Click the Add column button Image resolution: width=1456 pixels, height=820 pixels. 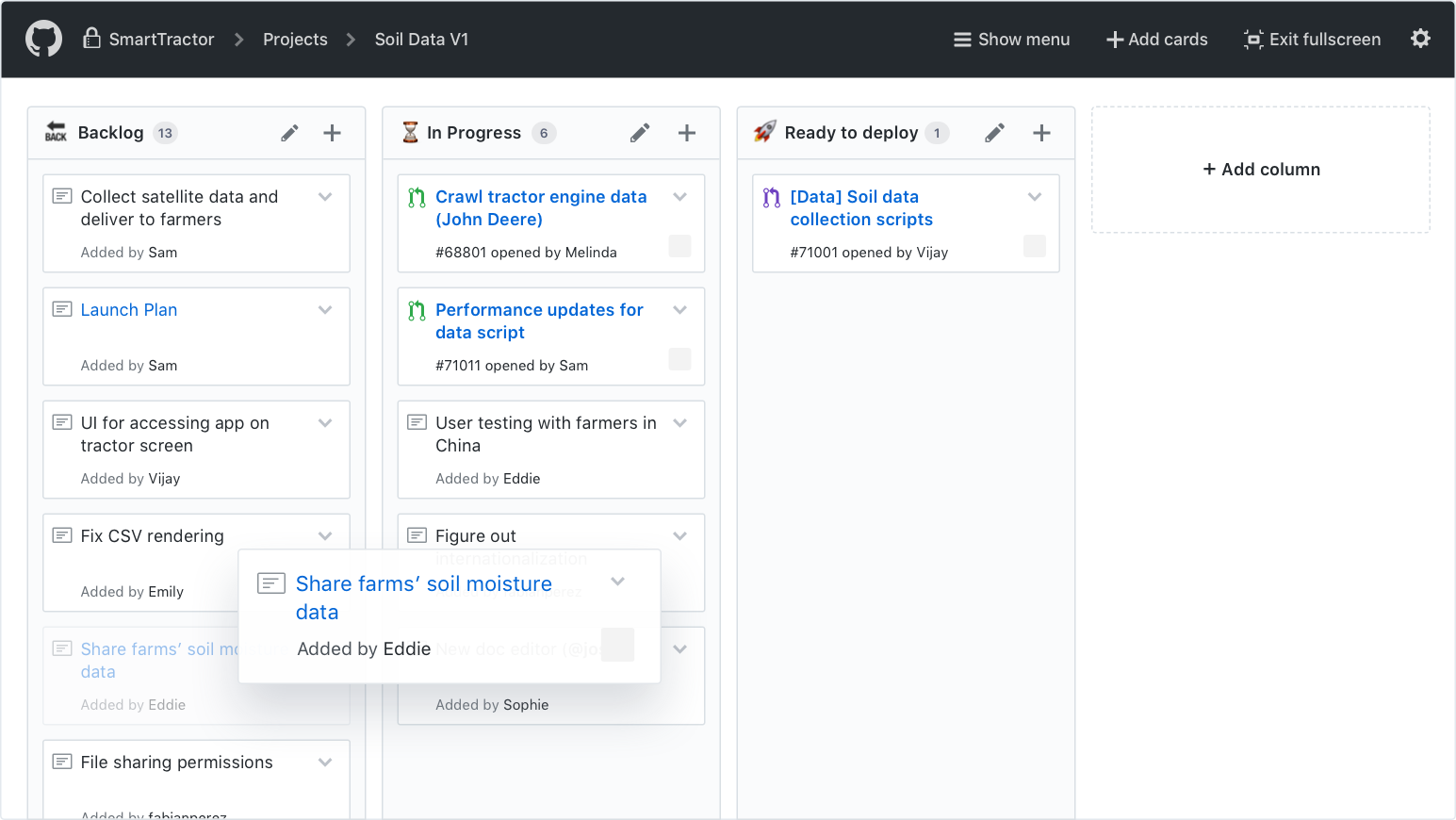(1261, 170)
